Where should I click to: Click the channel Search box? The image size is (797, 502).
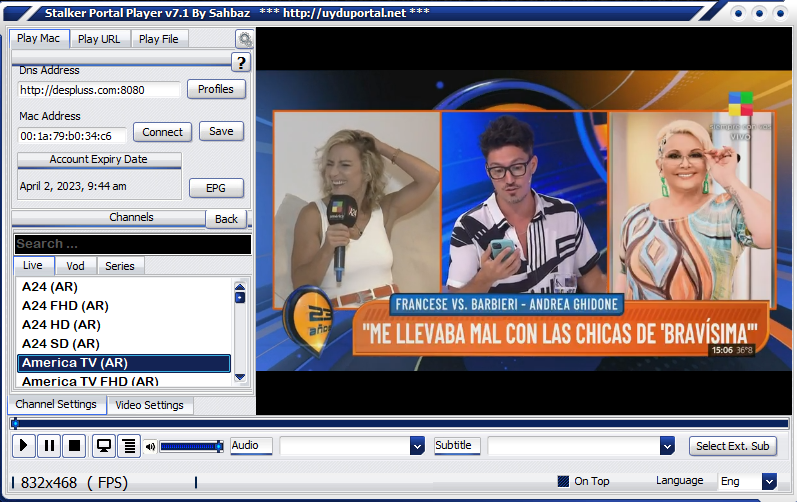[x=133, y=244]
